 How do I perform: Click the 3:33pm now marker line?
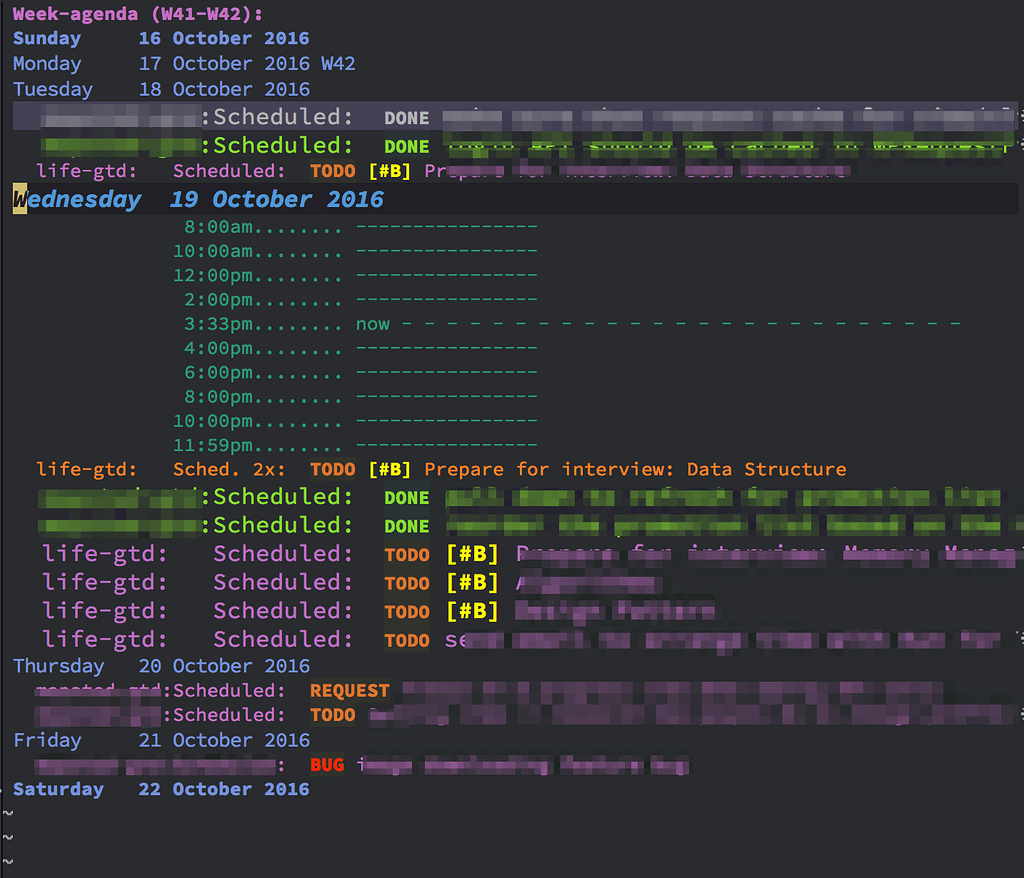572,324
